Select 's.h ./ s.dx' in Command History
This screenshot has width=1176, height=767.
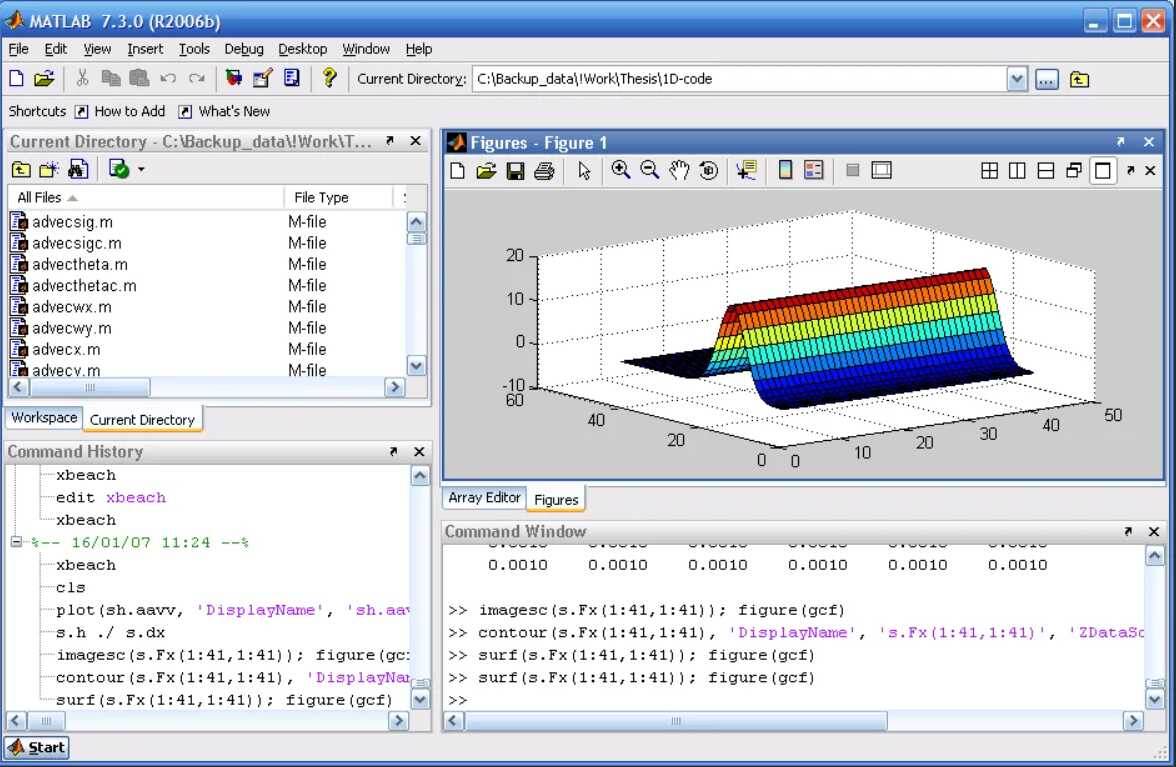[x=110, y=632]
